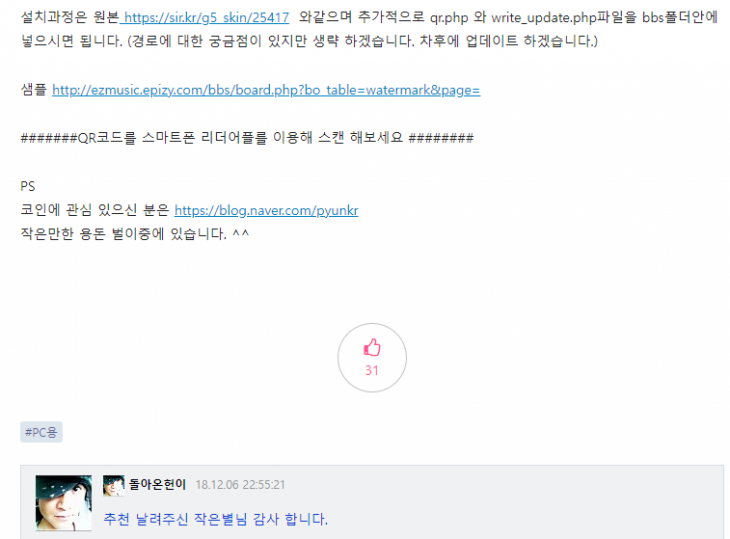Screen dimensions: 730x539
Task: Visit the blog.naver.com/pyunkr link
Action: (266, 210)
